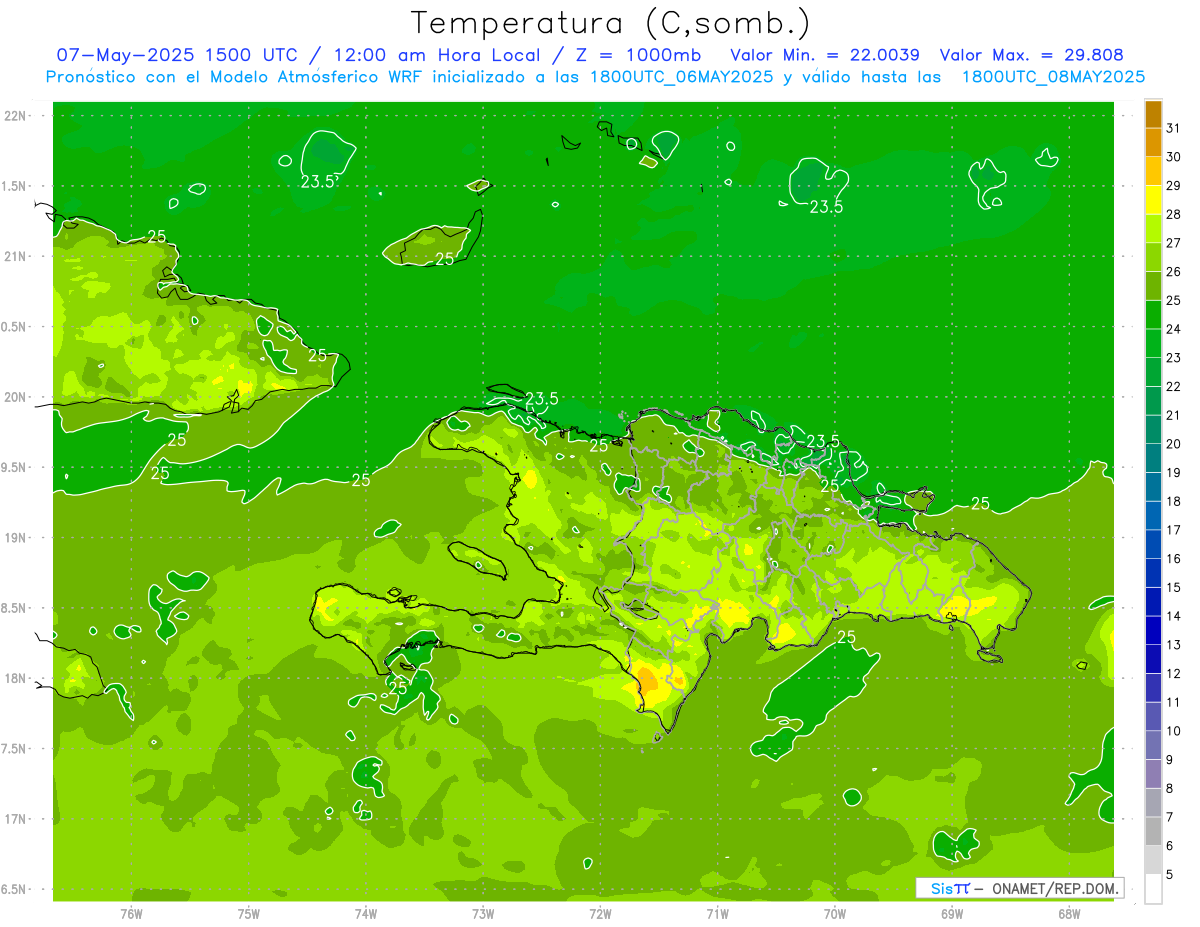Click the 22N latitude axis label
Viewport: 1200px width, 927px height.
pyautogui.click(x=16, y=116)
